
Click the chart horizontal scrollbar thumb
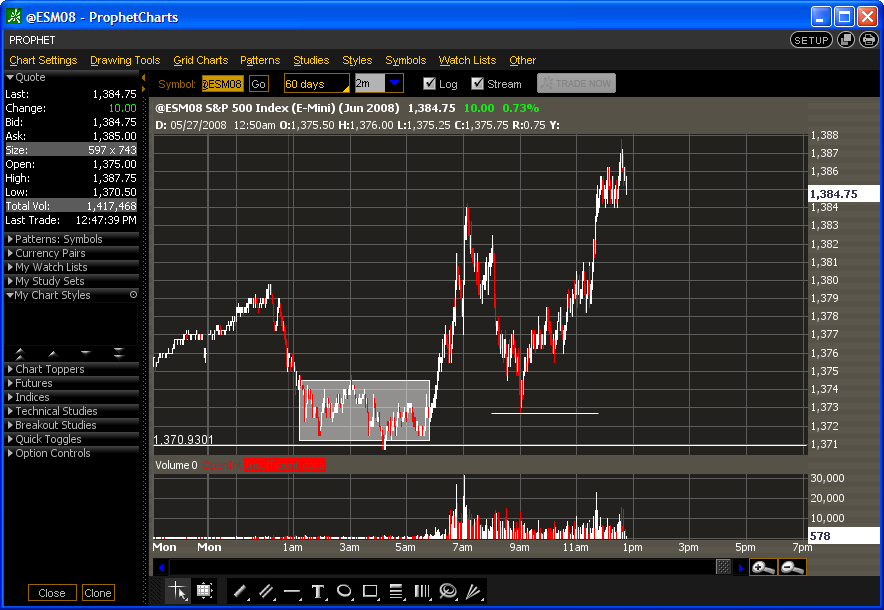[723, 567]
